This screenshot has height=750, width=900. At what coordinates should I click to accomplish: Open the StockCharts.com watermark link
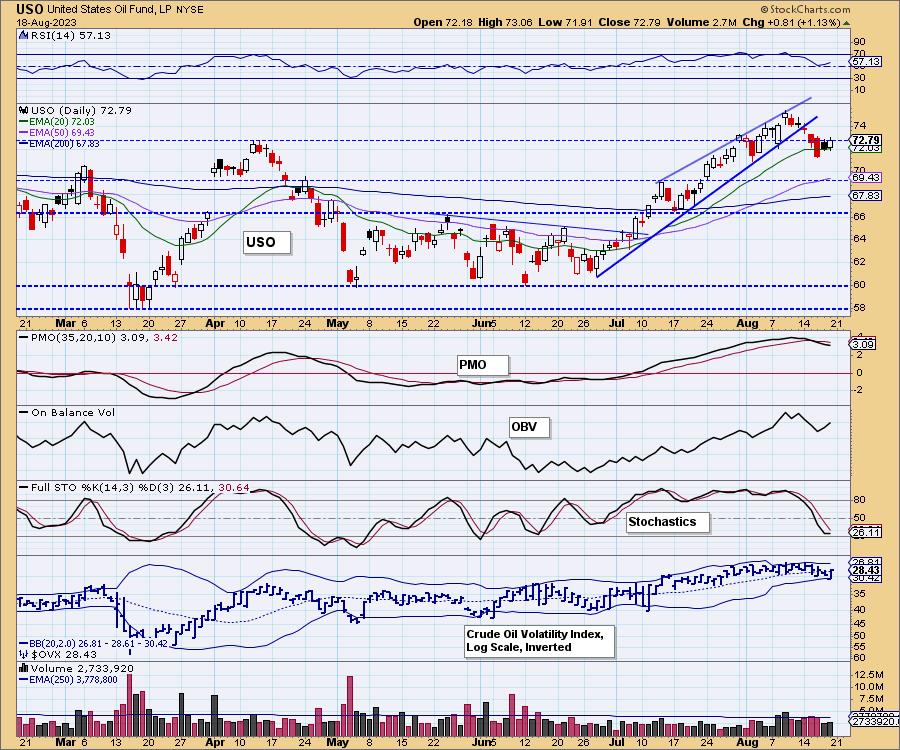click(805, 9)
